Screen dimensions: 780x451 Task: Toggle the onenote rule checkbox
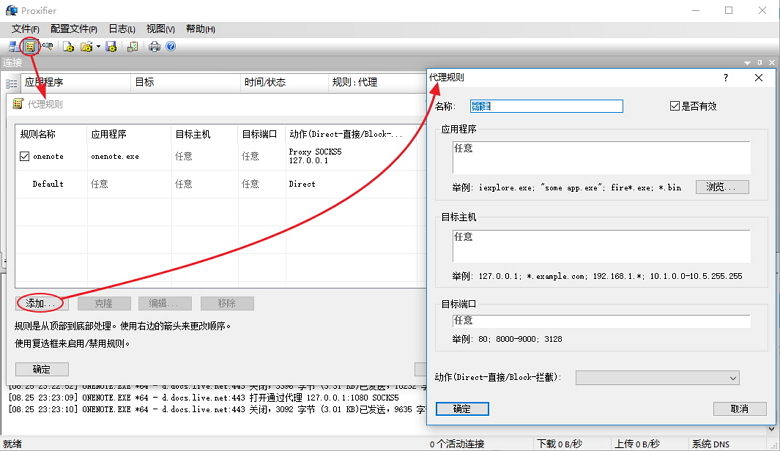pos(24,156)
